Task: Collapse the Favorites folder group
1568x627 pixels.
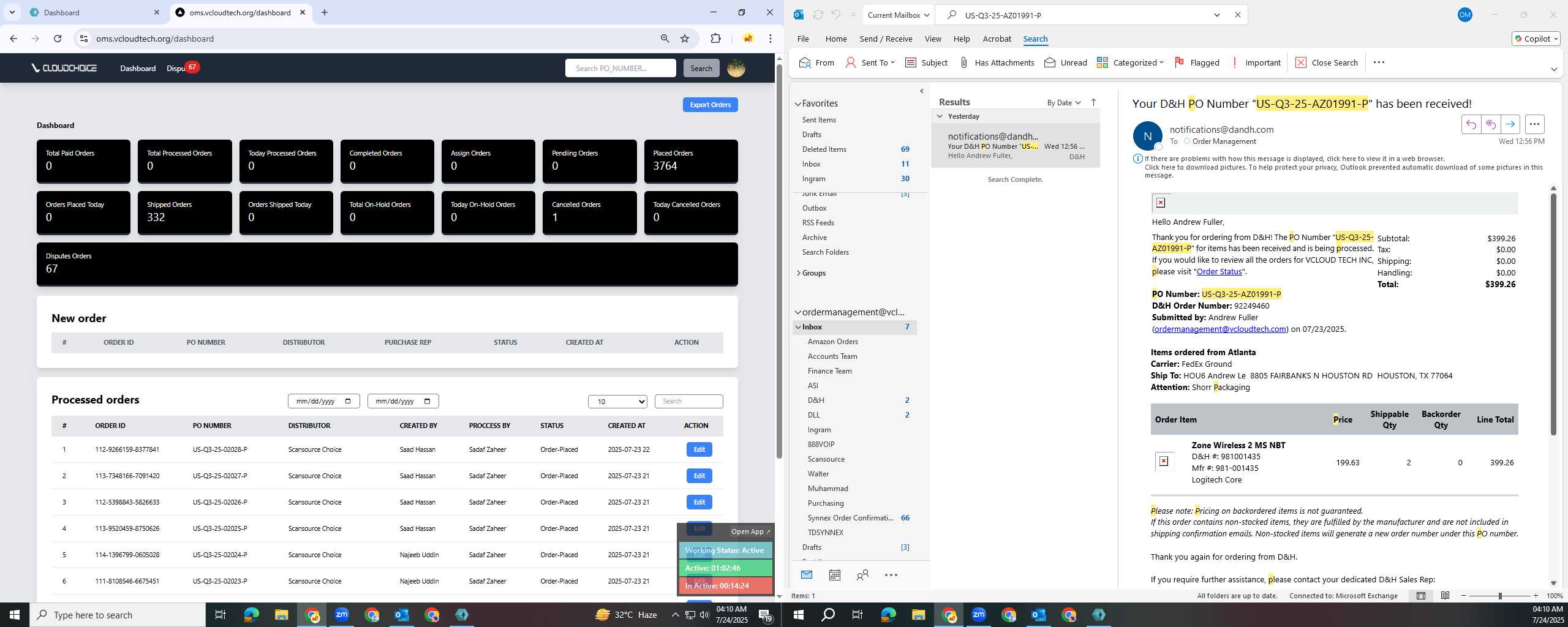Action: [x=798, y=104]
